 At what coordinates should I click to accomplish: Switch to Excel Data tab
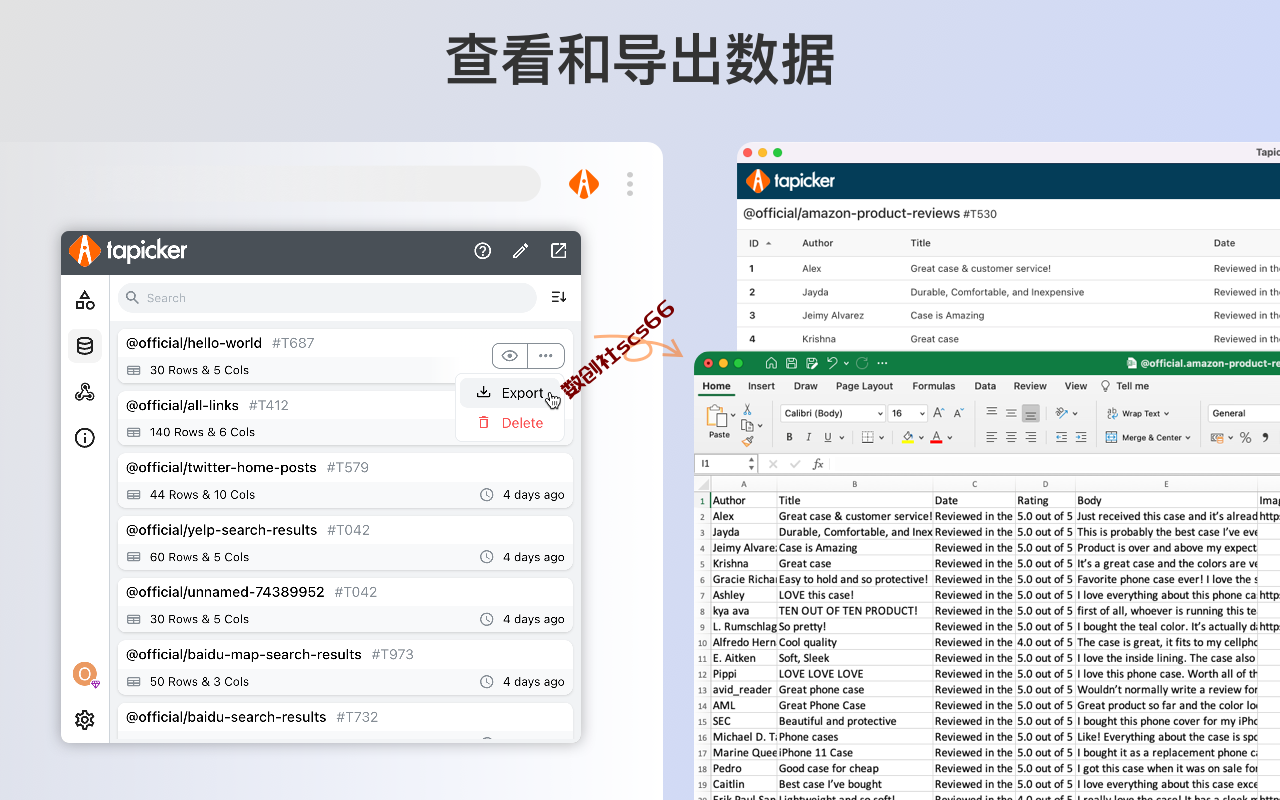985,386
